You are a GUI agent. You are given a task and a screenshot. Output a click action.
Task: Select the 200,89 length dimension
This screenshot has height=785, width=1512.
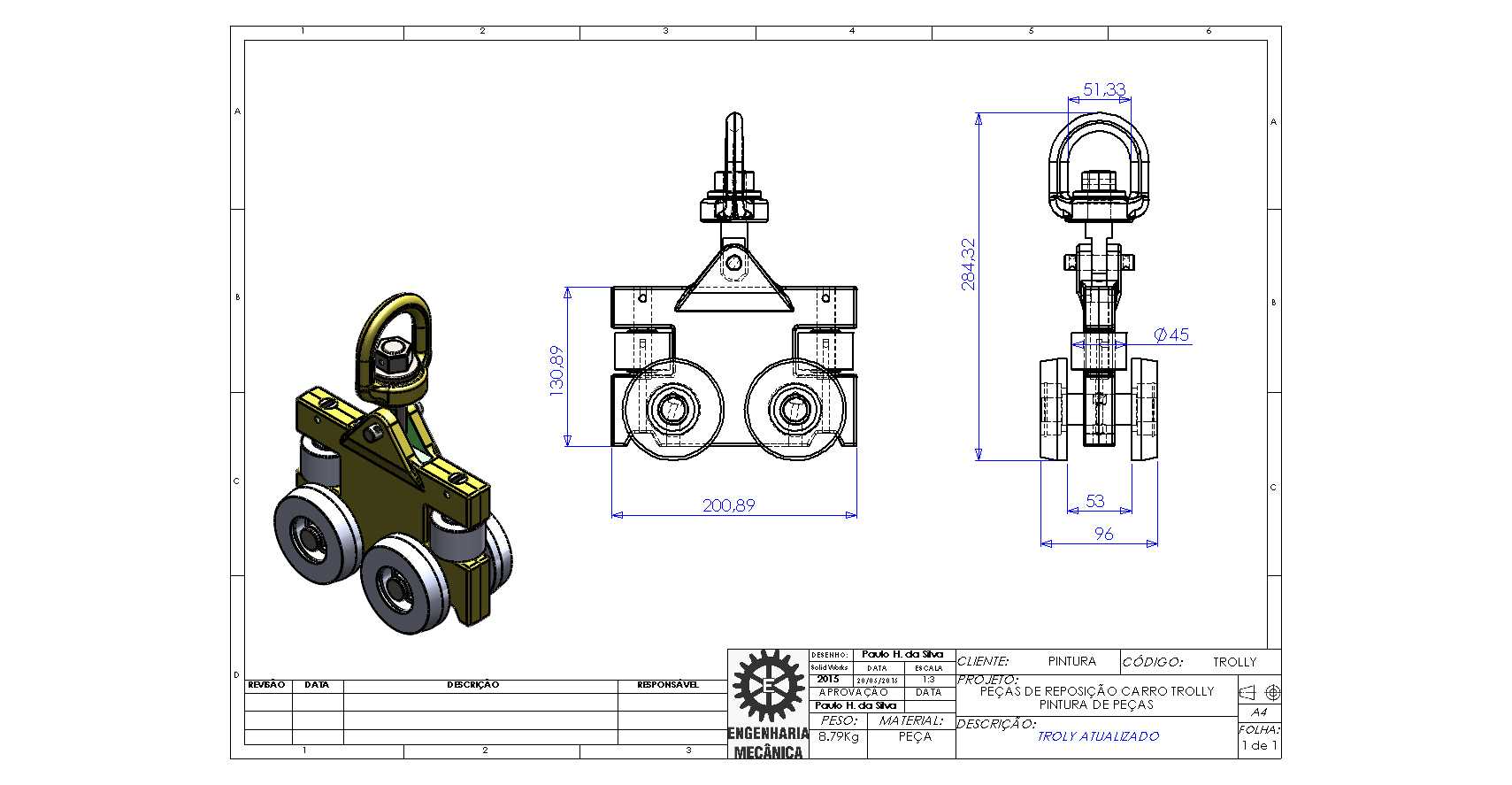(x=729, y=505)
